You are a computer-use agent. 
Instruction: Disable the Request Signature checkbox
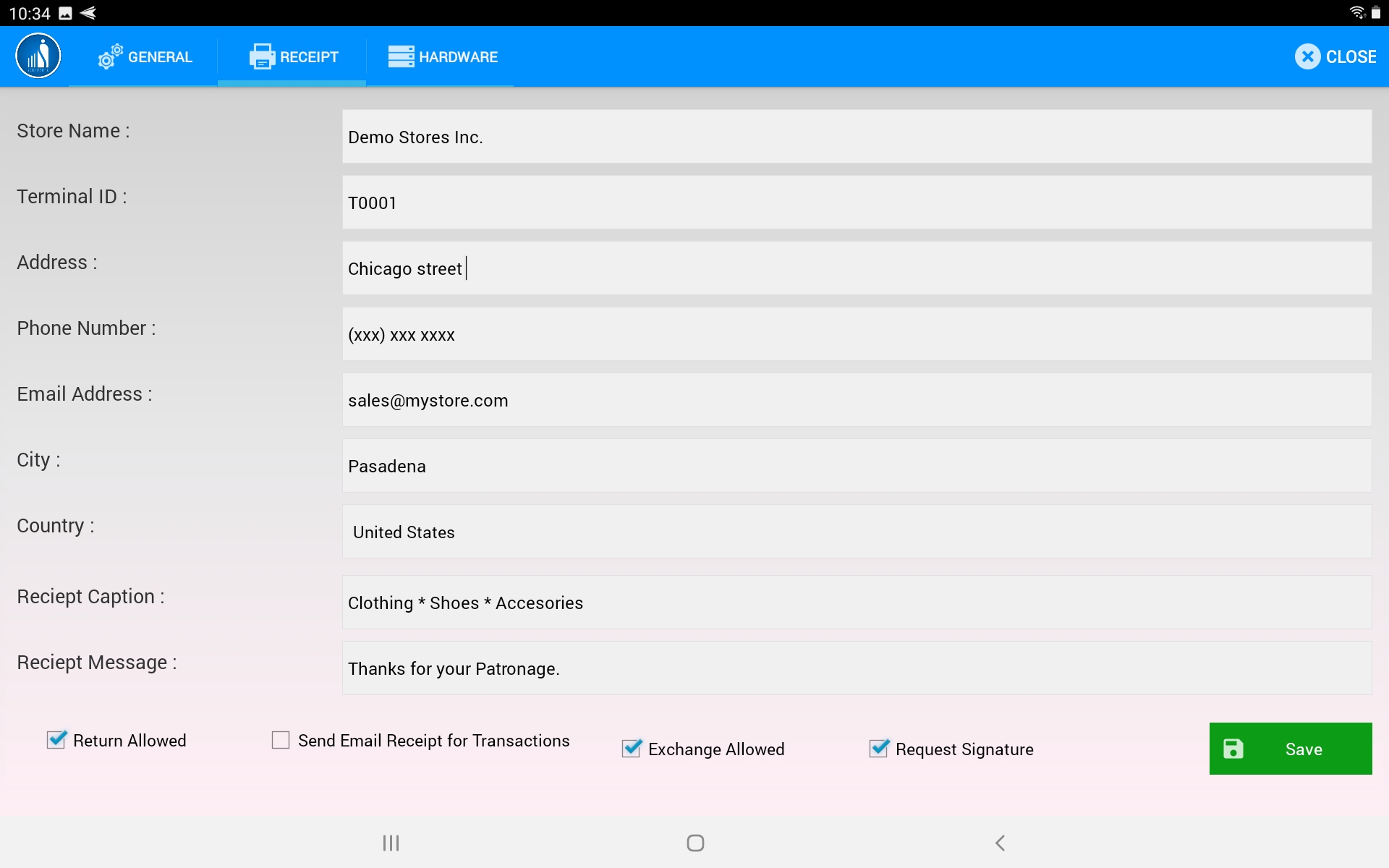click(x=879, y=749)
